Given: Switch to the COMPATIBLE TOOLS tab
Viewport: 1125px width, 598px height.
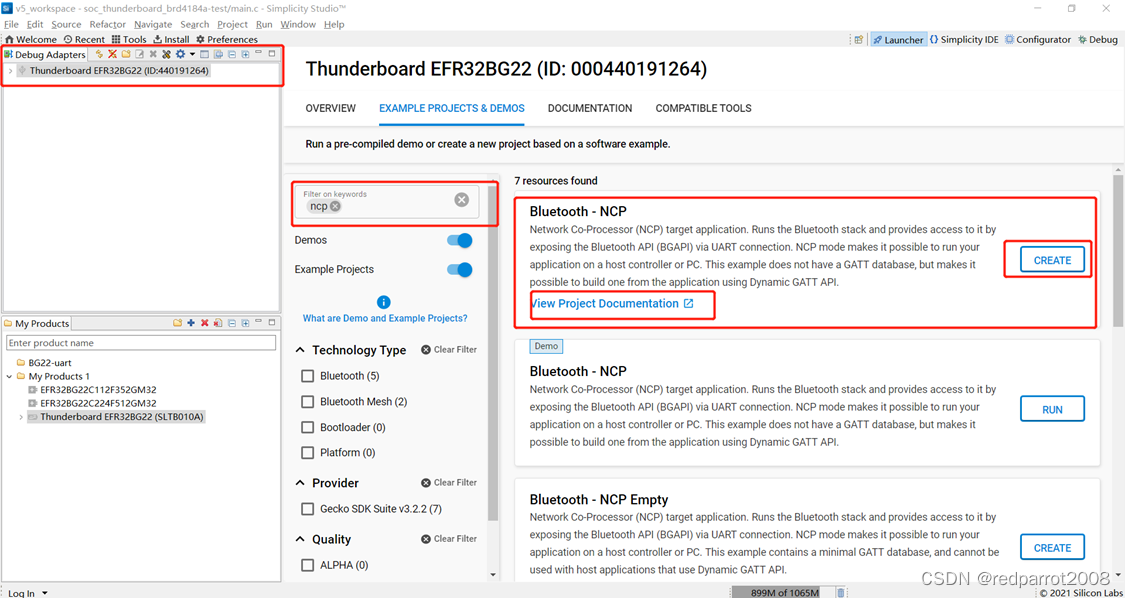Looking at the screenshot, I should [x=703, y=108].
